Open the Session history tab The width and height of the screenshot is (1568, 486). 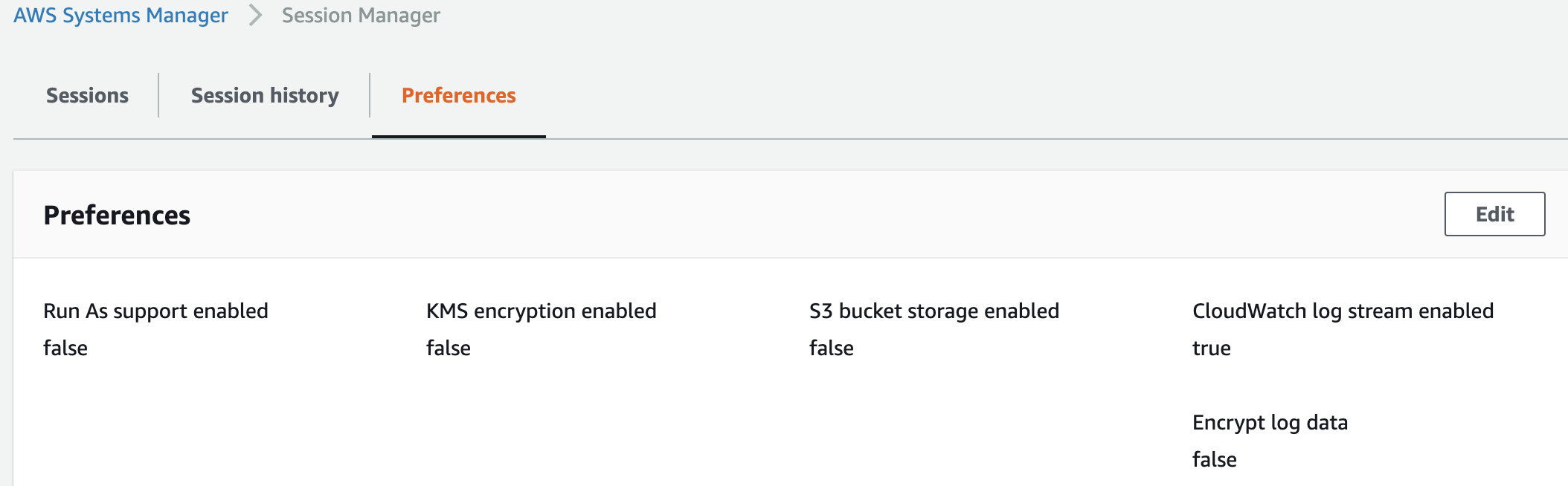click(265, 96)
